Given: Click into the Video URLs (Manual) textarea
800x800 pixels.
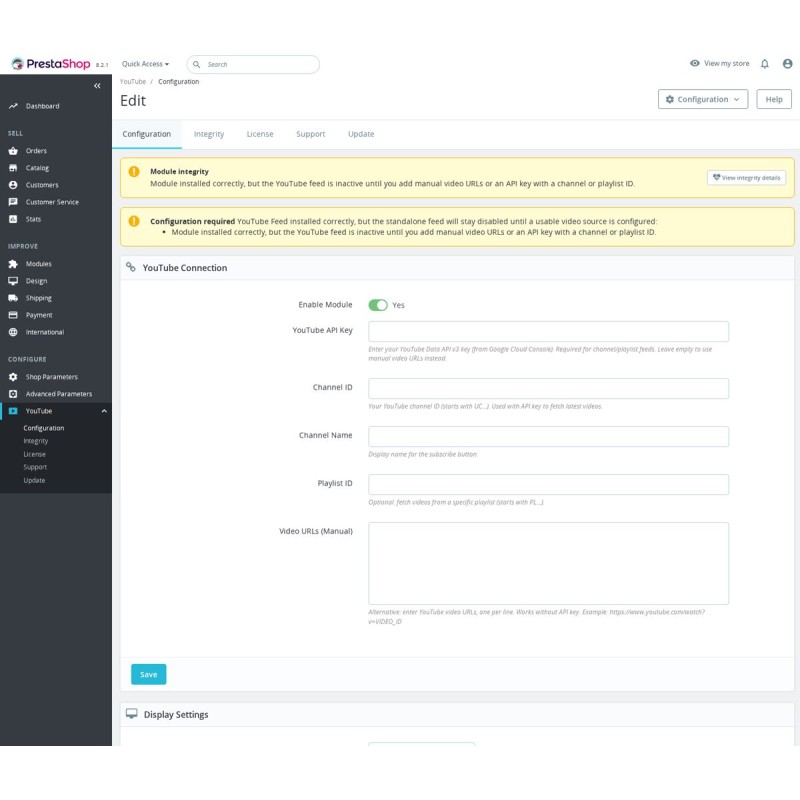Looking at the screenshot, I should pyautogui.click(x=548, y=563).
